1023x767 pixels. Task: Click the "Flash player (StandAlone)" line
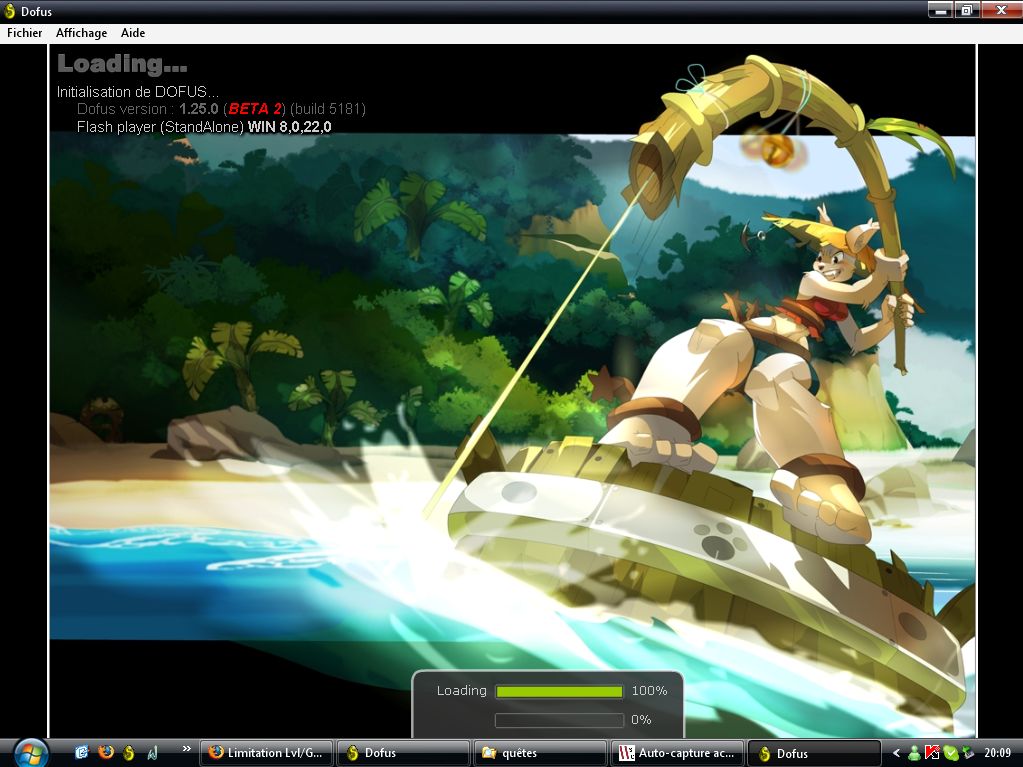(x=204, y=127)
